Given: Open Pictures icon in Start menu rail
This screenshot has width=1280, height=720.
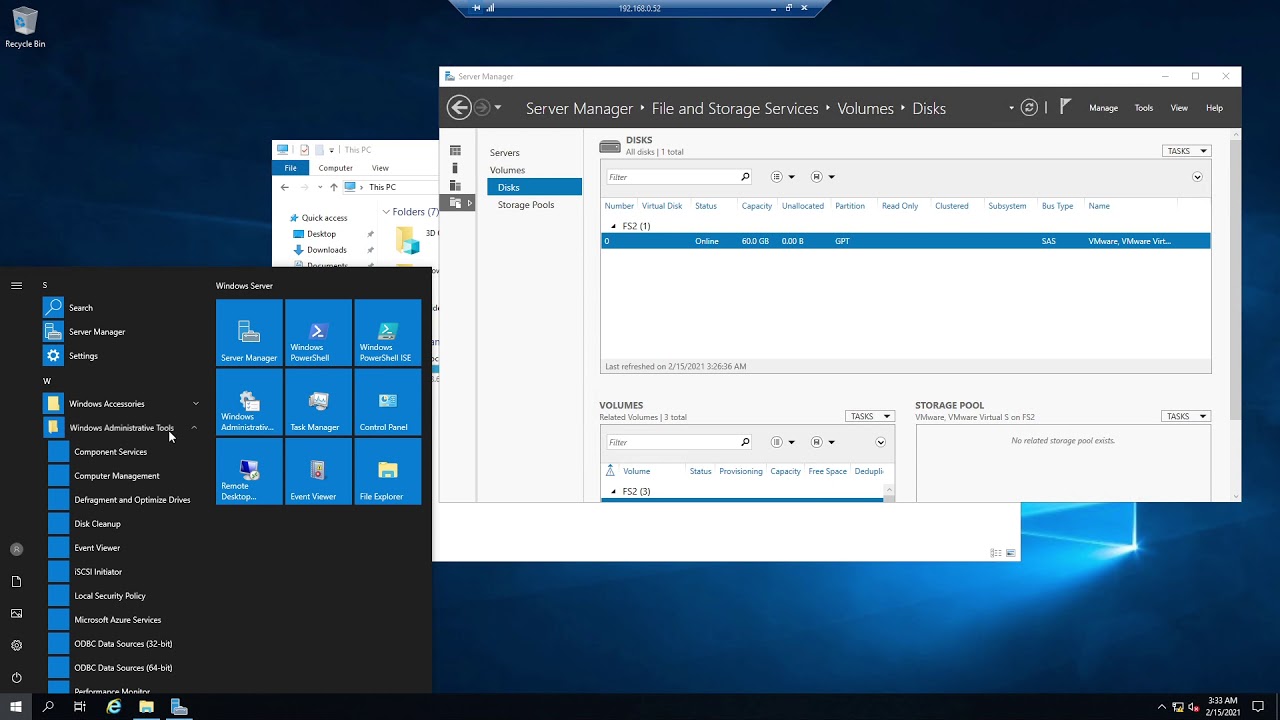Looking at the screenshot, I should [x=16, y=613].
